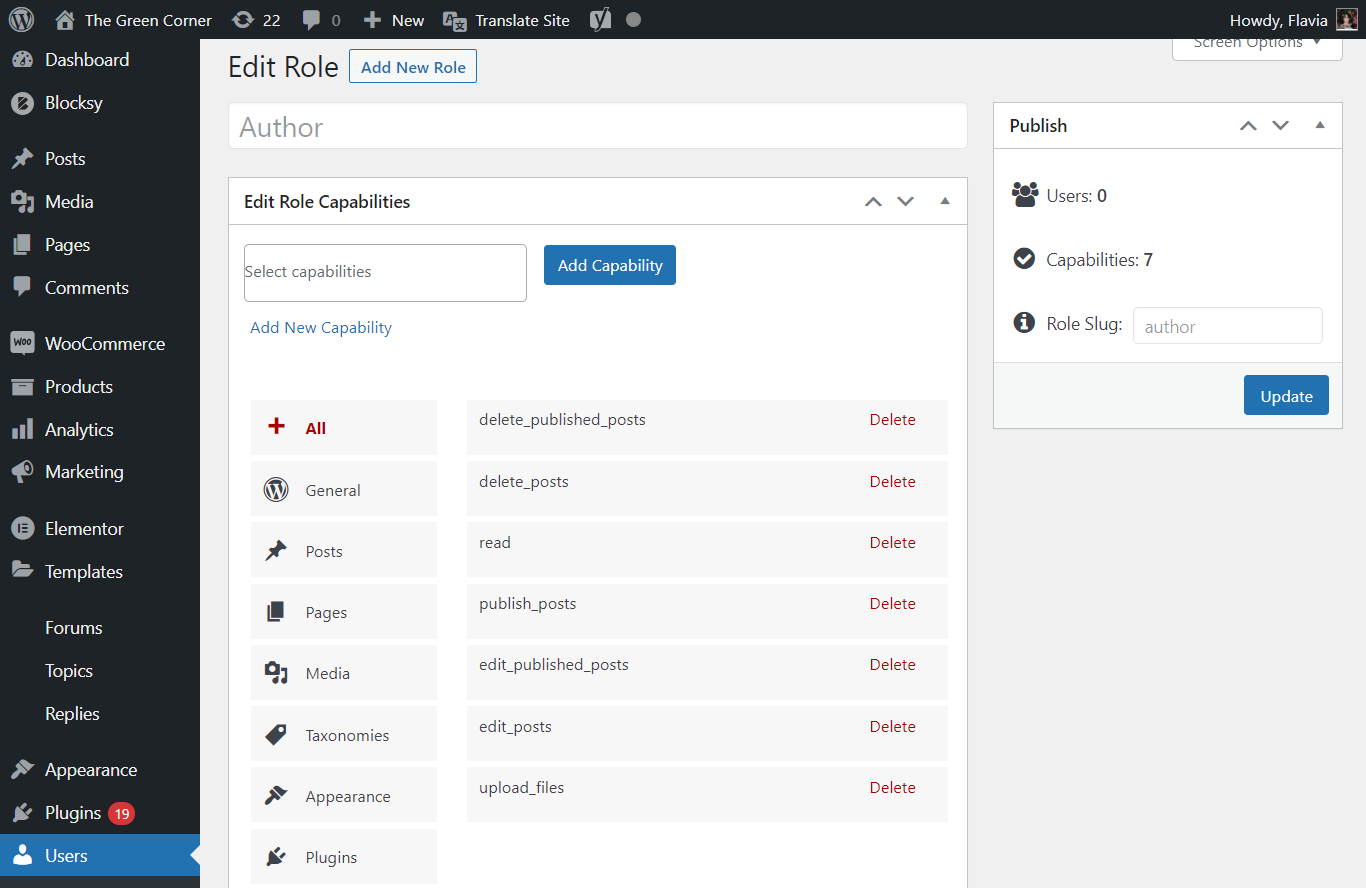Open Flavia's user avatar

click(1346, 20)
